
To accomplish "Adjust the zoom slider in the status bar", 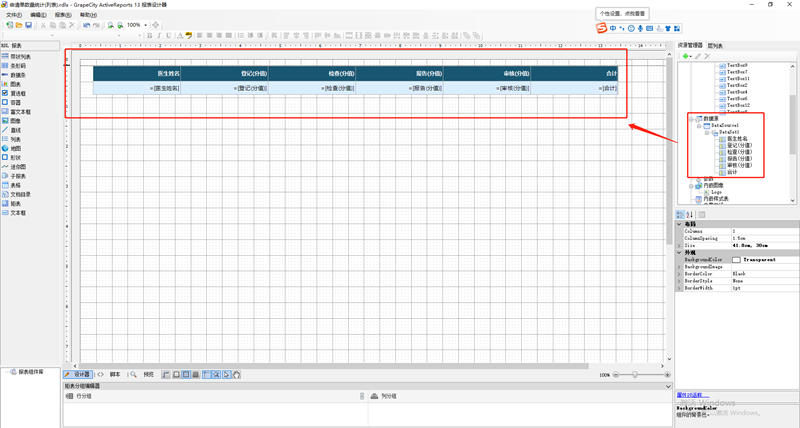I will point(634,375).
